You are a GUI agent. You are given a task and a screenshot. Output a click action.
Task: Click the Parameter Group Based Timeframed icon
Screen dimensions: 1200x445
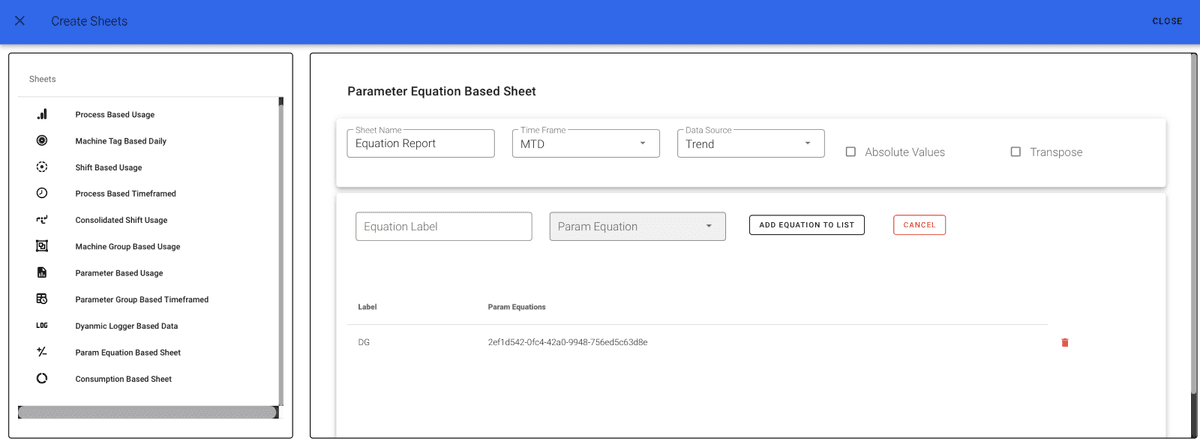click(x=42, y=299)
